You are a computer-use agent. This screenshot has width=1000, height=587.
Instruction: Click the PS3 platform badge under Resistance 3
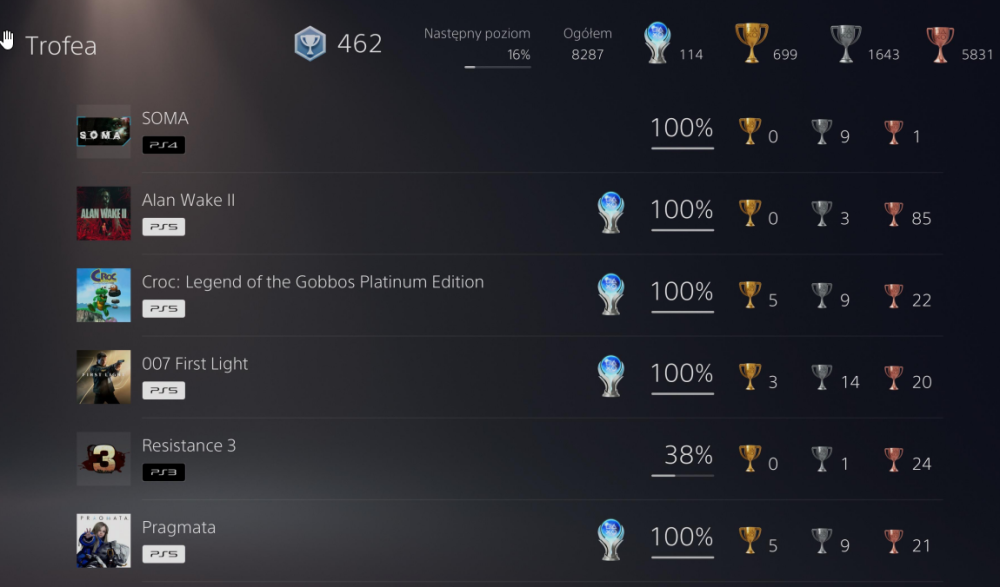(x=163, y=472)
